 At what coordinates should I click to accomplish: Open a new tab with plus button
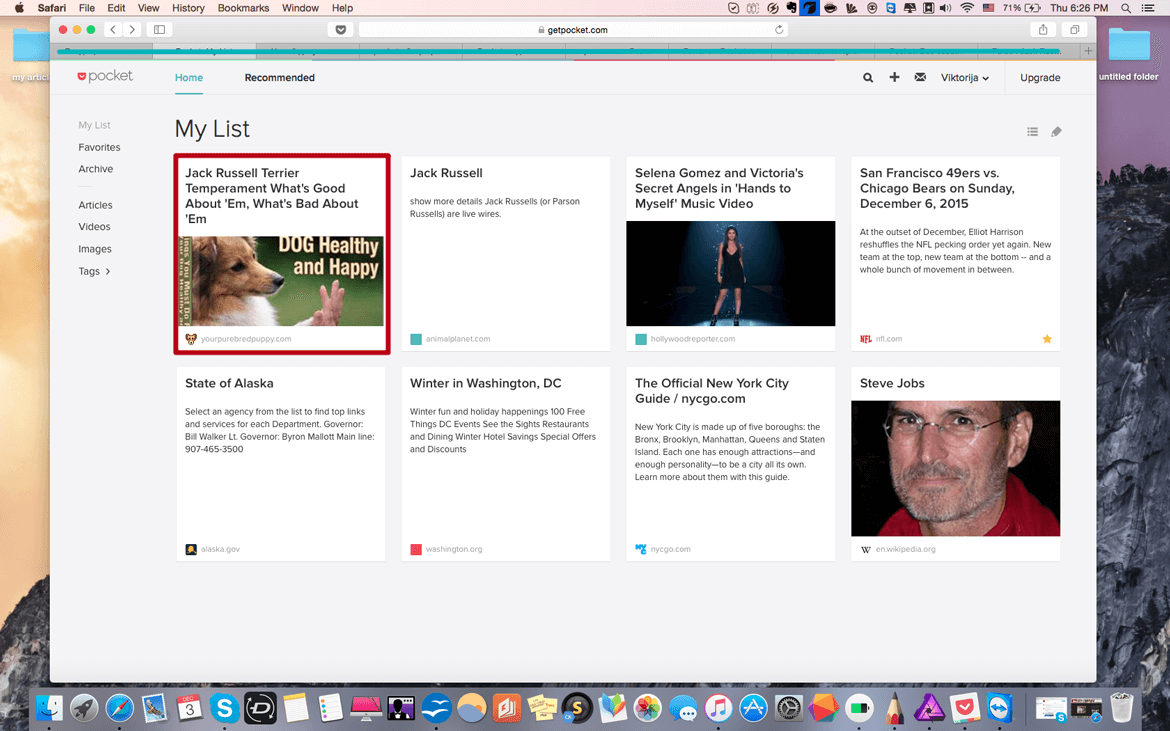[1088, 51]
